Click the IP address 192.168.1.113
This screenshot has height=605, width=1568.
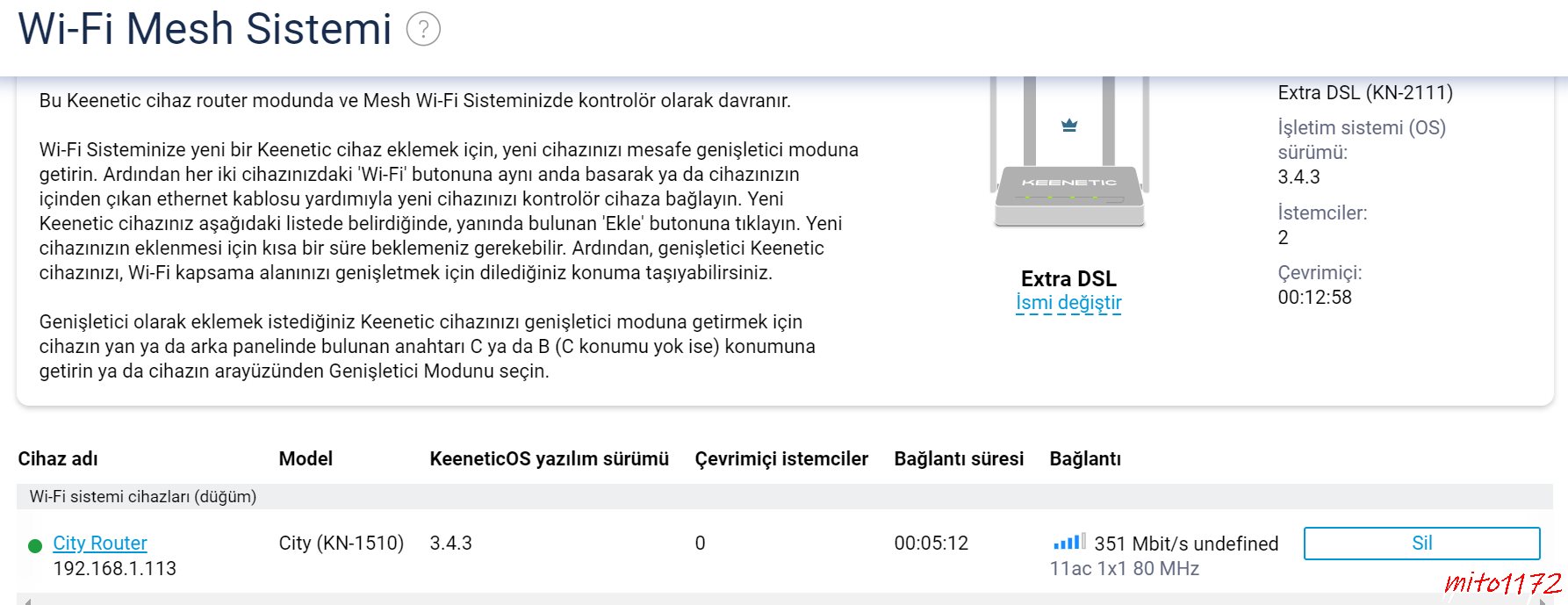tap(115, 568)
